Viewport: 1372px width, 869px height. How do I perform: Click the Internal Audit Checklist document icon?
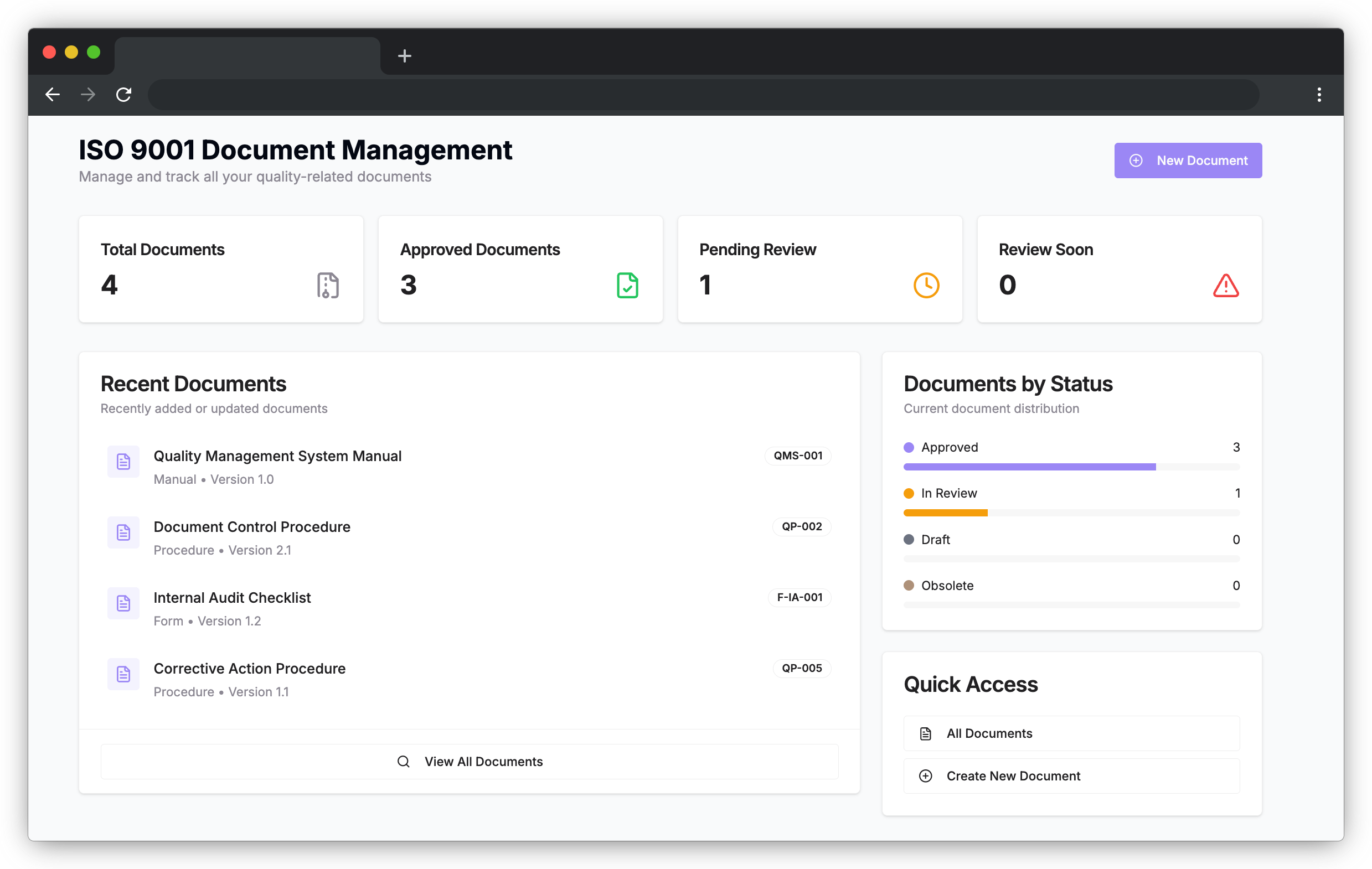123,603
